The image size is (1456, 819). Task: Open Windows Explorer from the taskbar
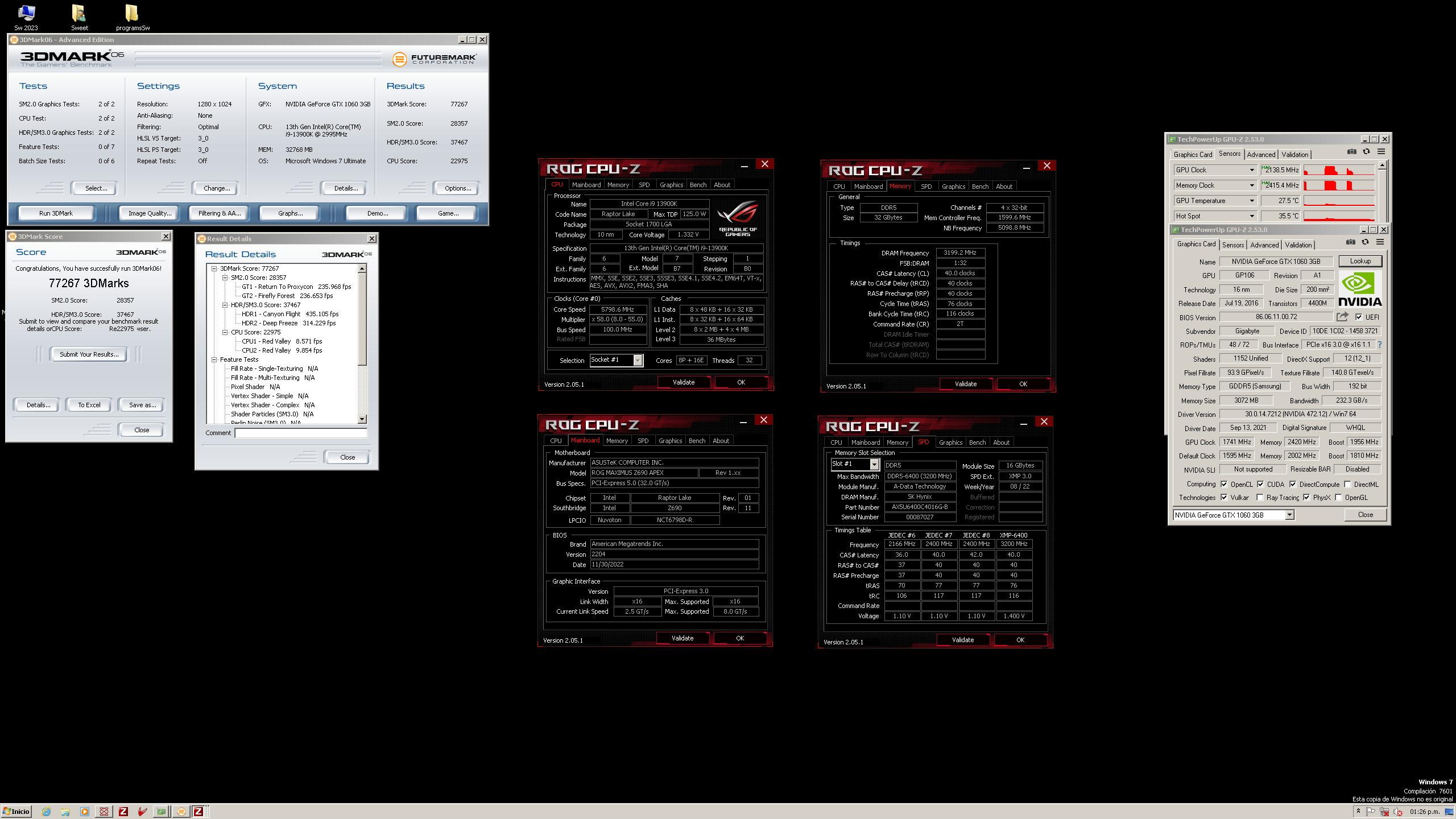pyautogui.click(x=65, y=812)
